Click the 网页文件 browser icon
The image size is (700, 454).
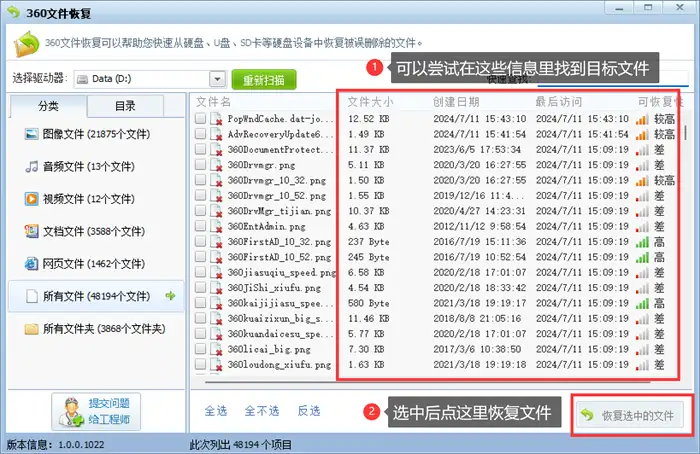(31, 263)
